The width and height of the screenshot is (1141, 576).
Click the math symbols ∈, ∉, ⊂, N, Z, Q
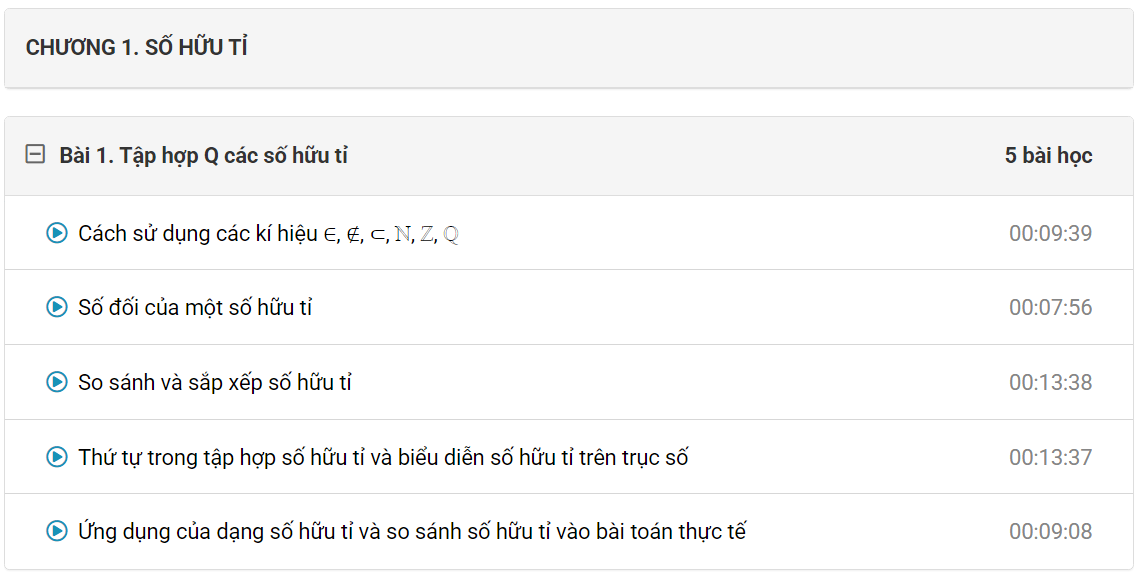point(391,234)
